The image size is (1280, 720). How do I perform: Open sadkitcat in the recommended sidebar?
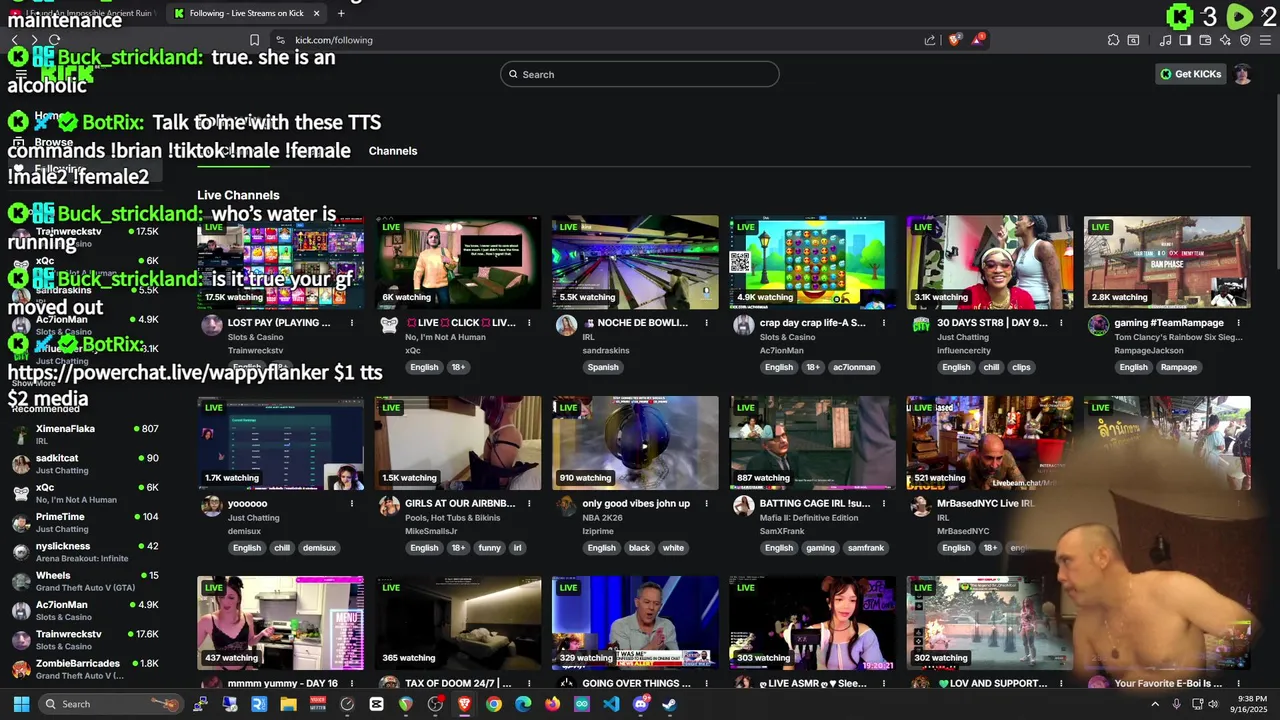pyautogui.click(x=85, y=464)
